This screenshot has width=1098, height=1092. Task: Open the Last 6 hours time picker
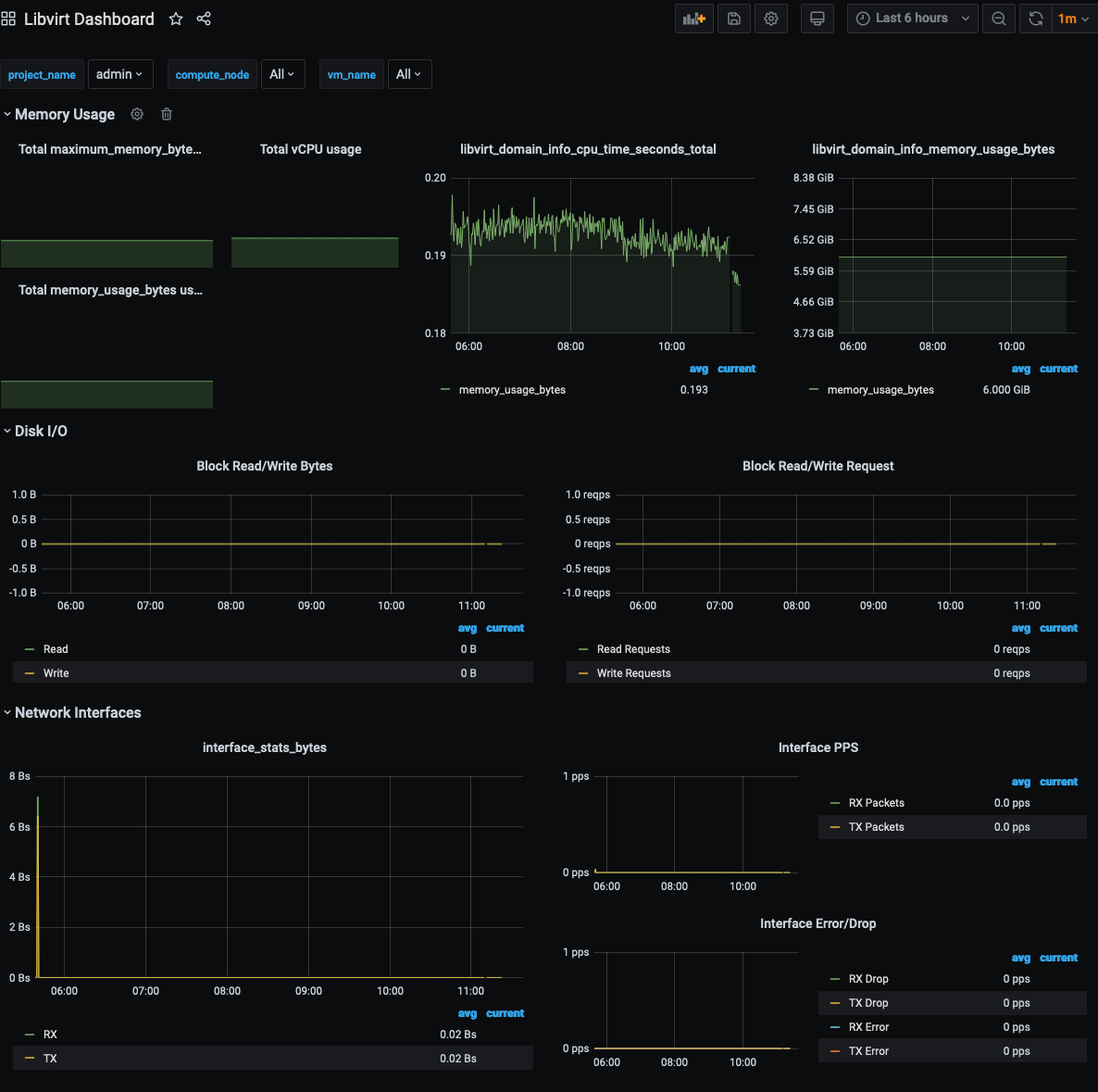913,19
